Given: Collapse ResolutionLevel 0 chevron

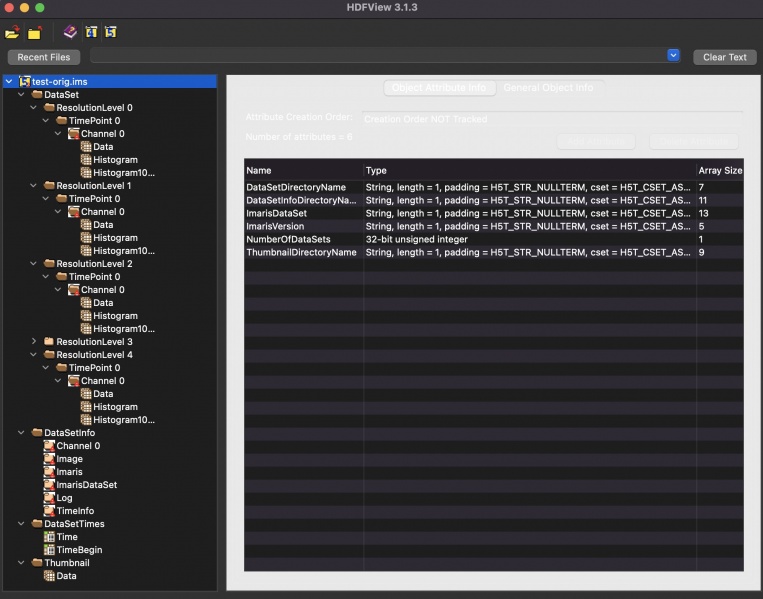Looking at the screenshot, I should coord(34,108).
